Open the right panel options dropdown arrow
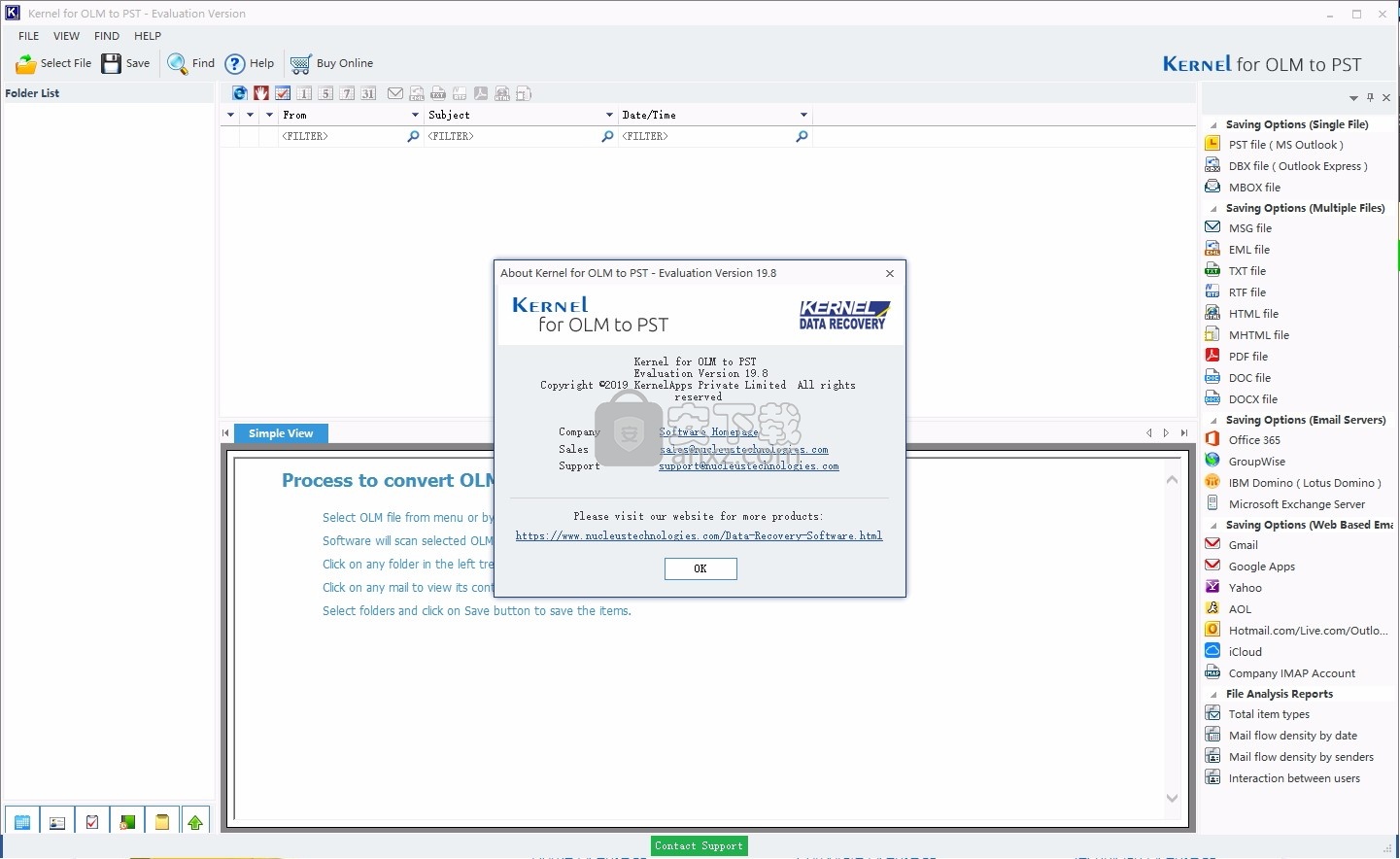1400x859 pixels. 1353,98
